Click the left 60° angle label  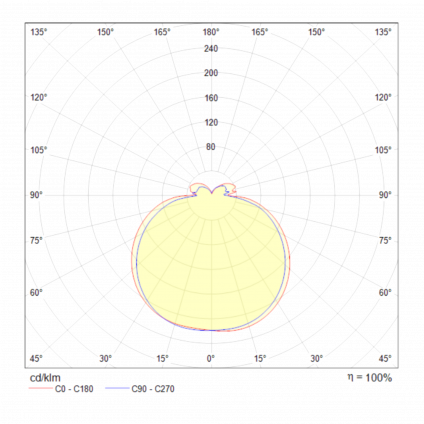tap(36, 293)
